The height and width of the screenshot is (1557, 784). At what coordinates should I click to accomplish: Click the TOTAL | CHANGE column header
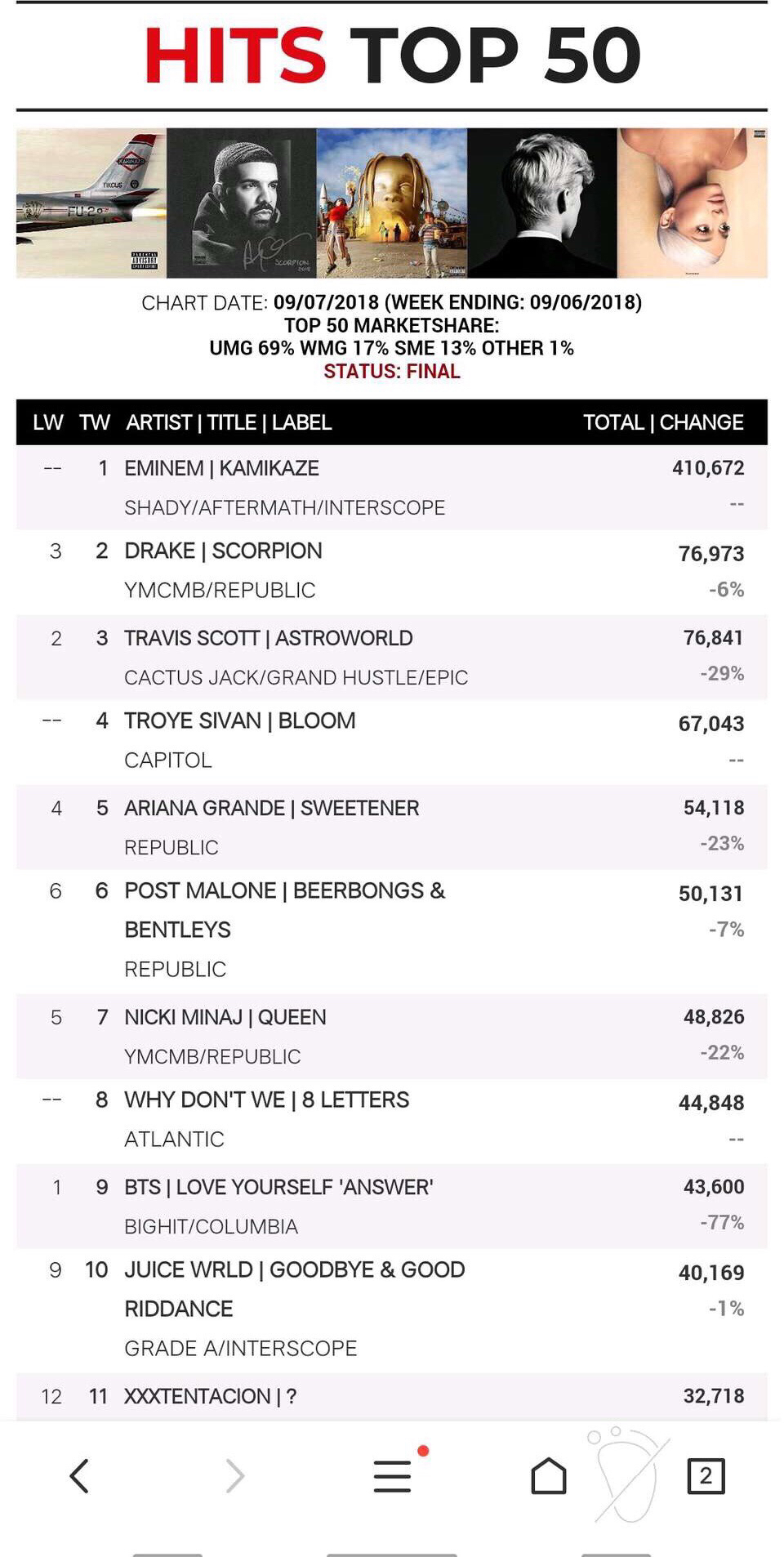tap(662, 422)
